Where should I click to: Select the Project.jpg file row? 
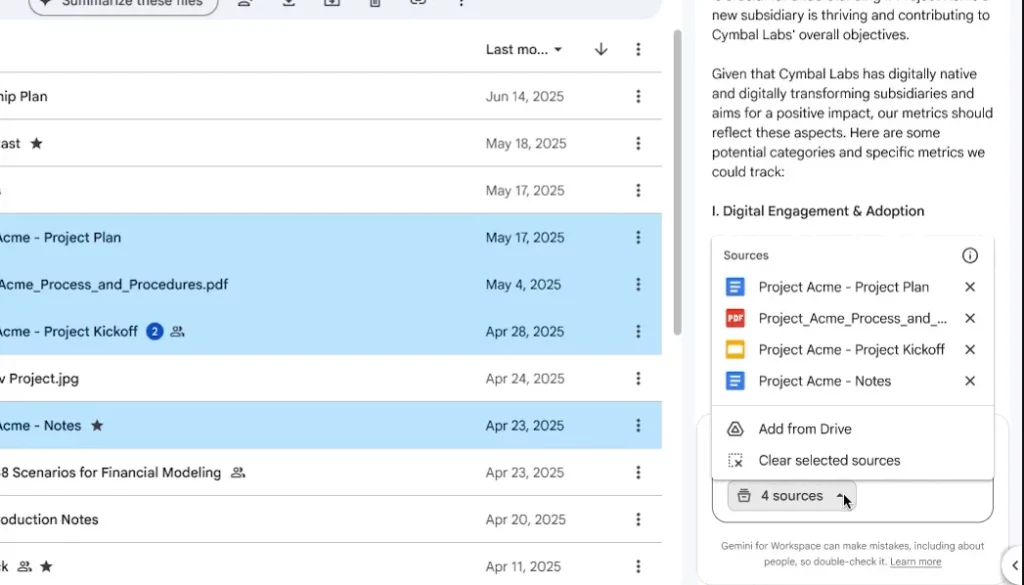pos(330,379)
